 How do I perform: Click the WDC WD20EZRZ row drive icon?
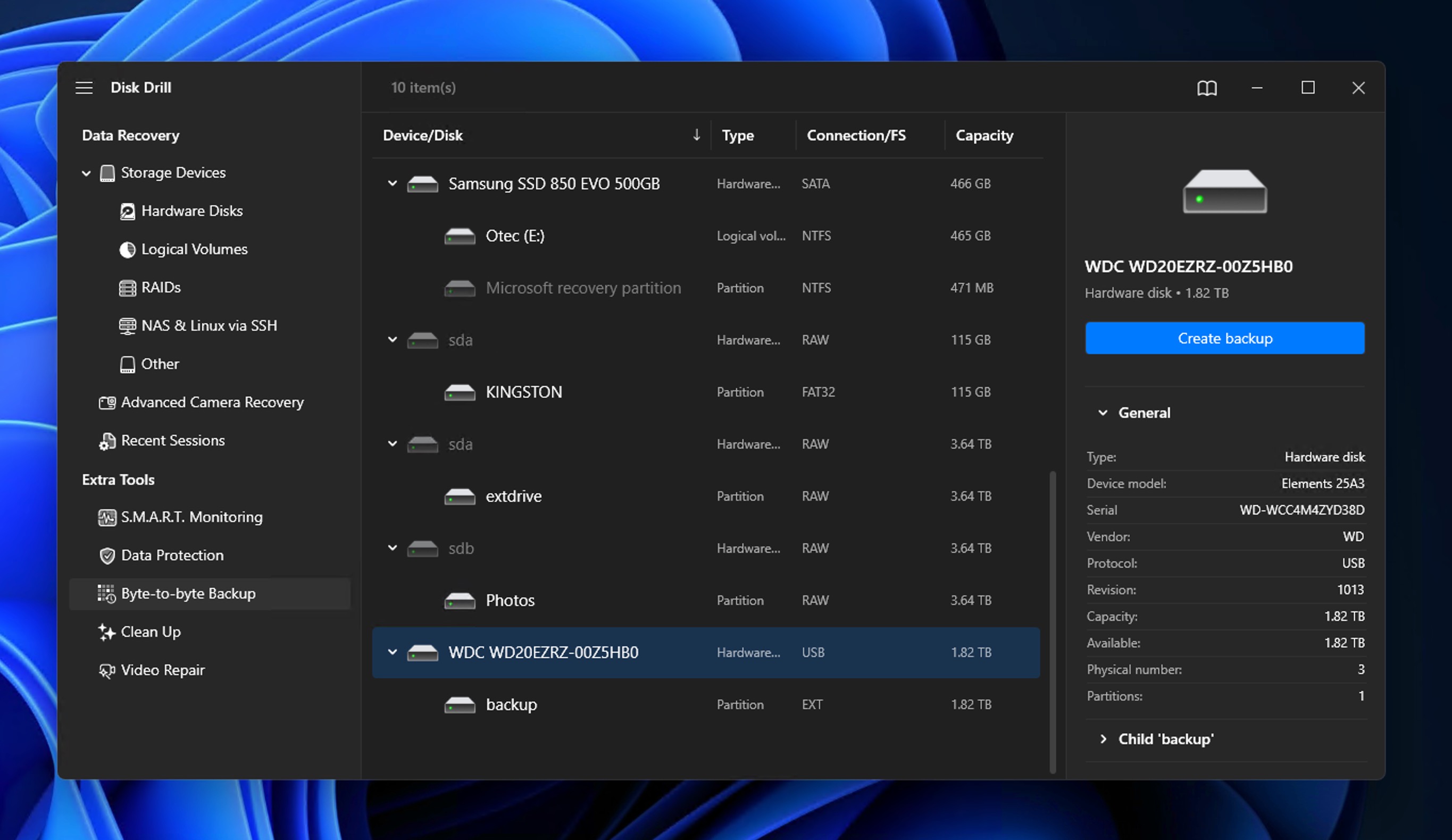[x=422, y=653]
